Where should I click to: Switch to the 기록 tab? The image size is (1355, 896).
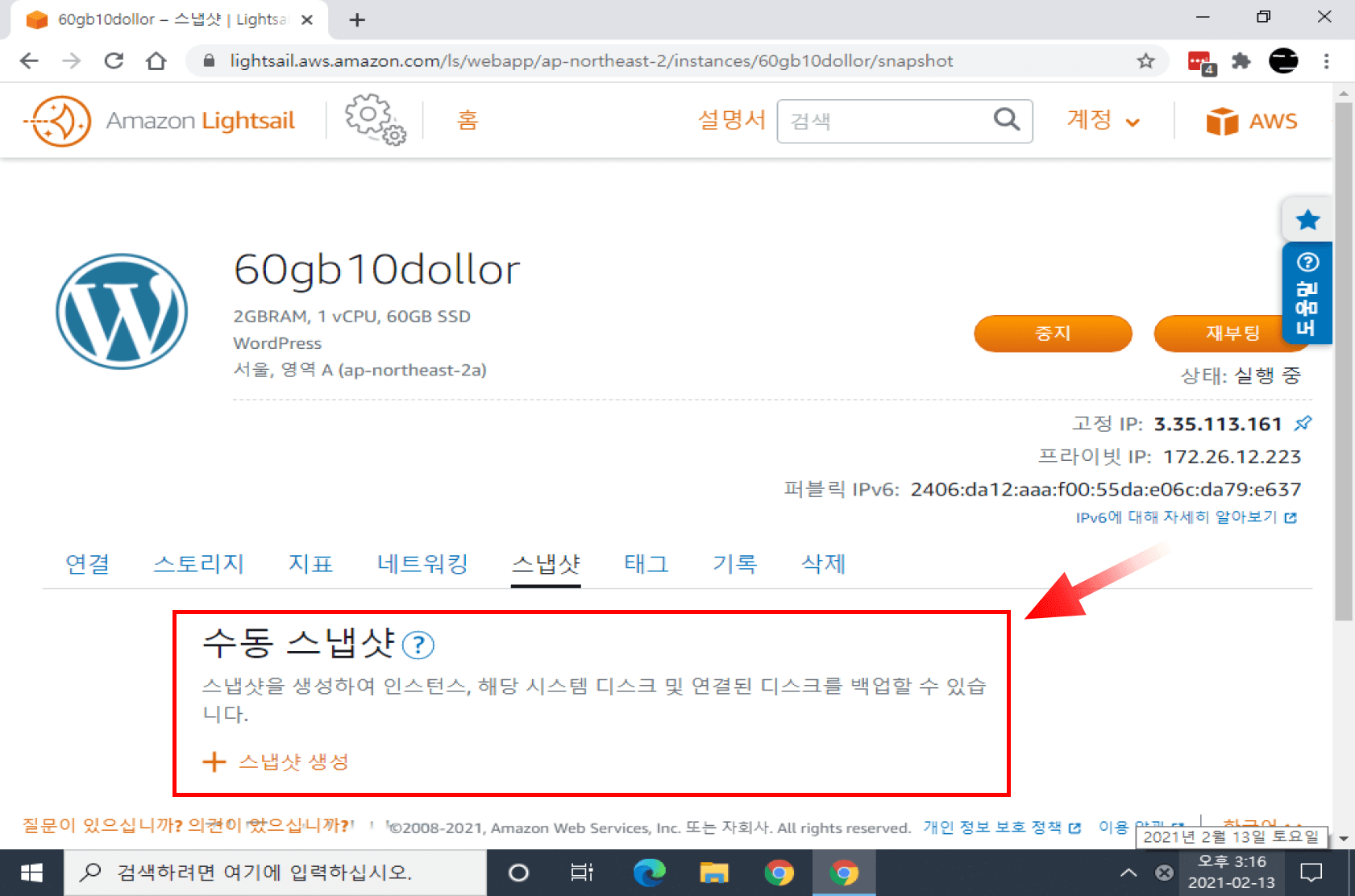(734, 564)
